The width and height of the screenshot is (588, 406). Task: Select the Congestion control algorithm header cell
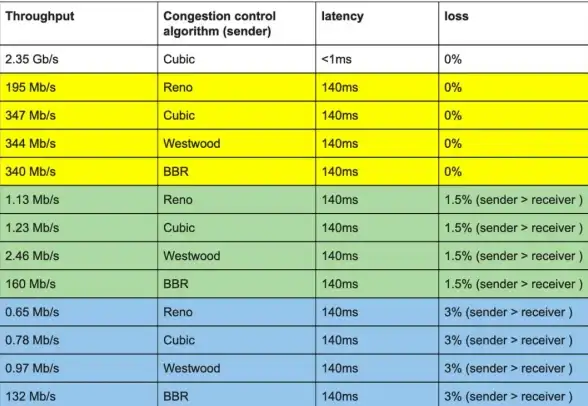(237, 23)
